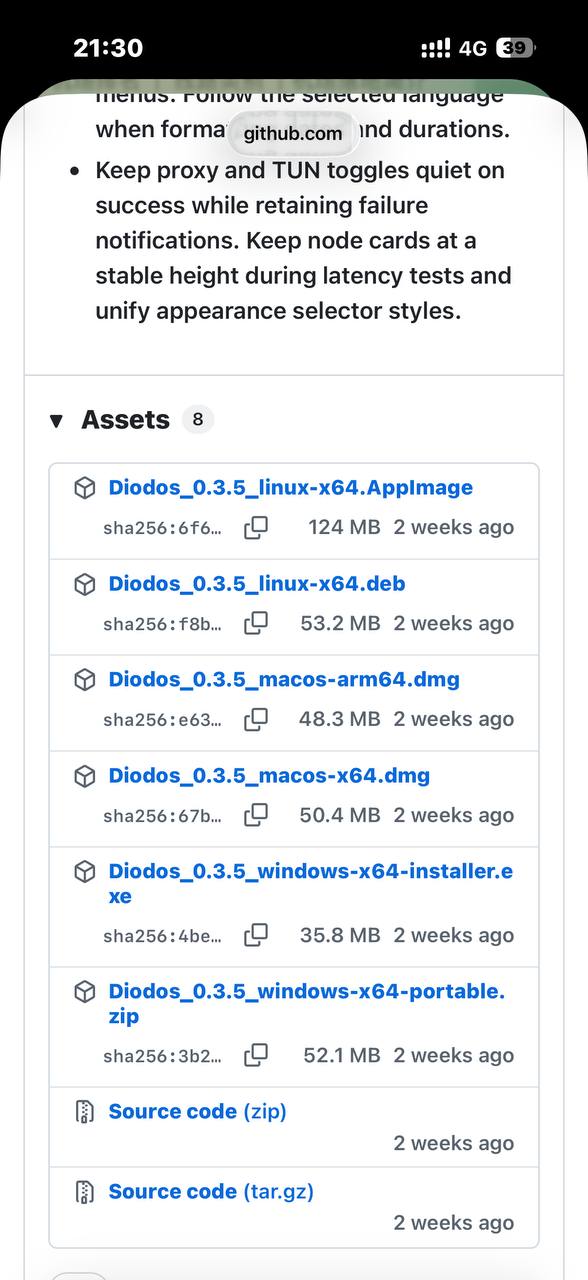The image size is (588, 1280).
Task: Click the Assets heading
Action: (x=125, y=420)
